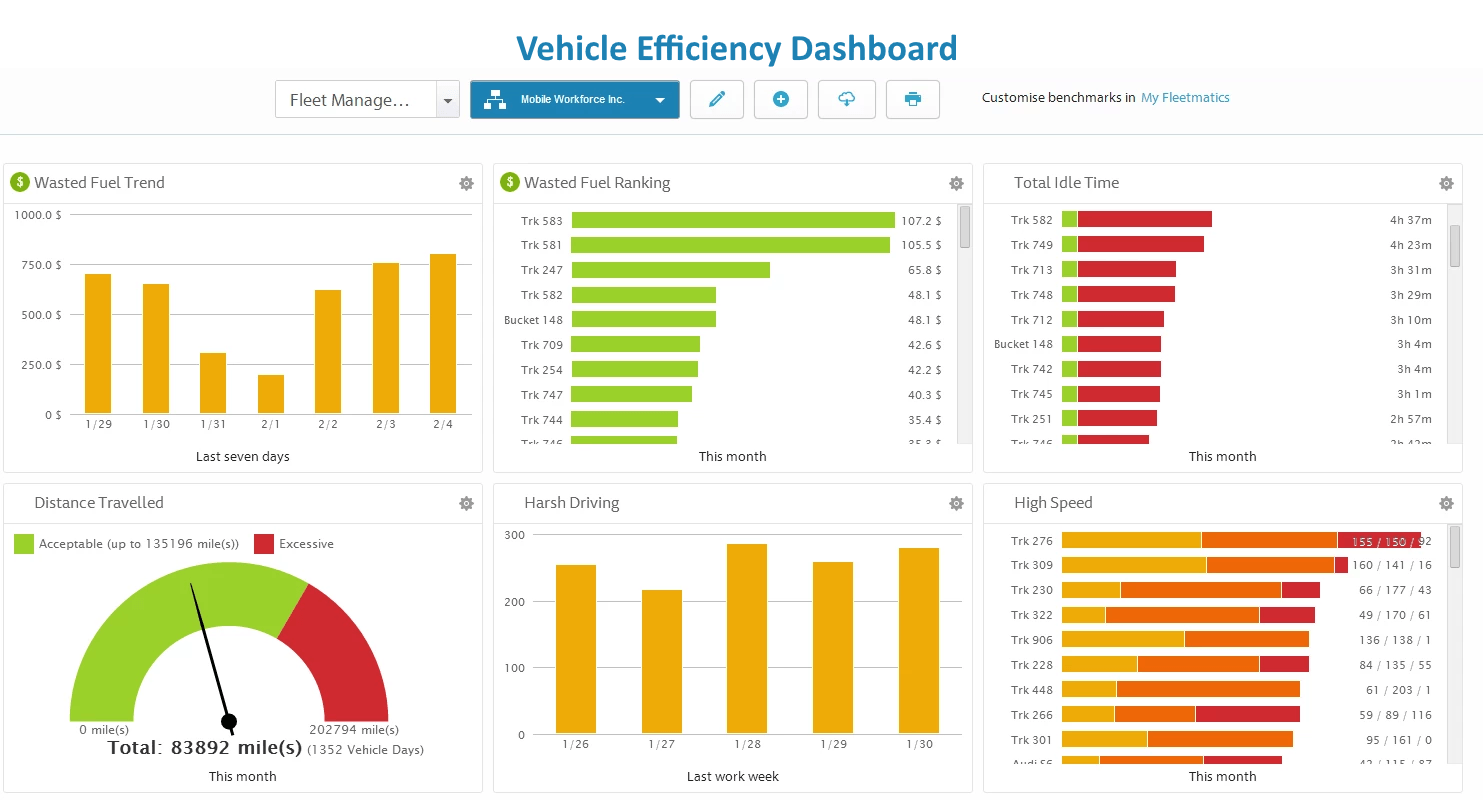
Task: Click Trk 749 red idle time bar
Action: pos(1141,244)
